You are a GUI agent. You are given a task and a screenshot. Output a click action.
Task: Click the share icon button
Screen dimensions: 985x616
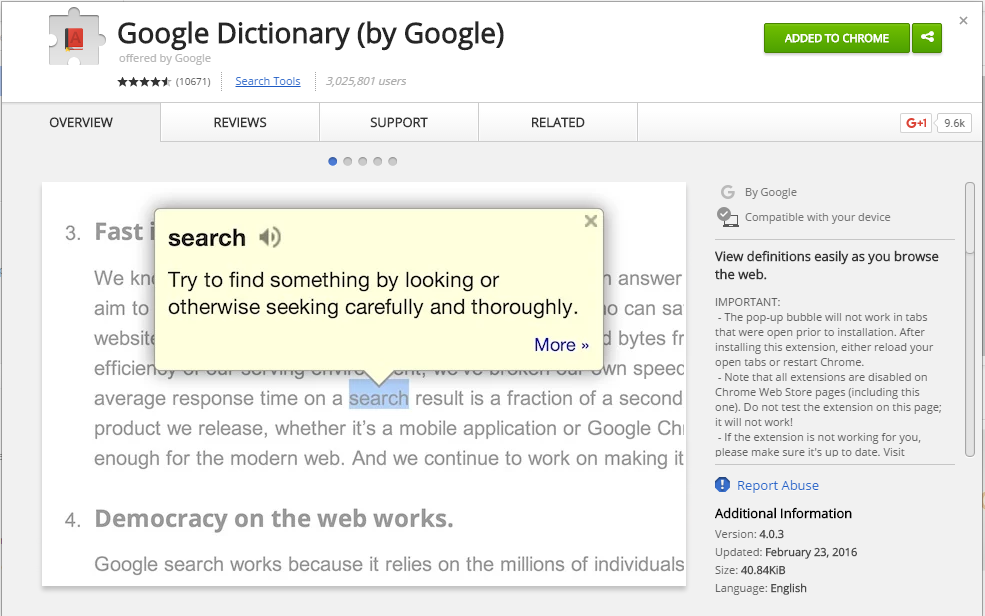point(928,38)
